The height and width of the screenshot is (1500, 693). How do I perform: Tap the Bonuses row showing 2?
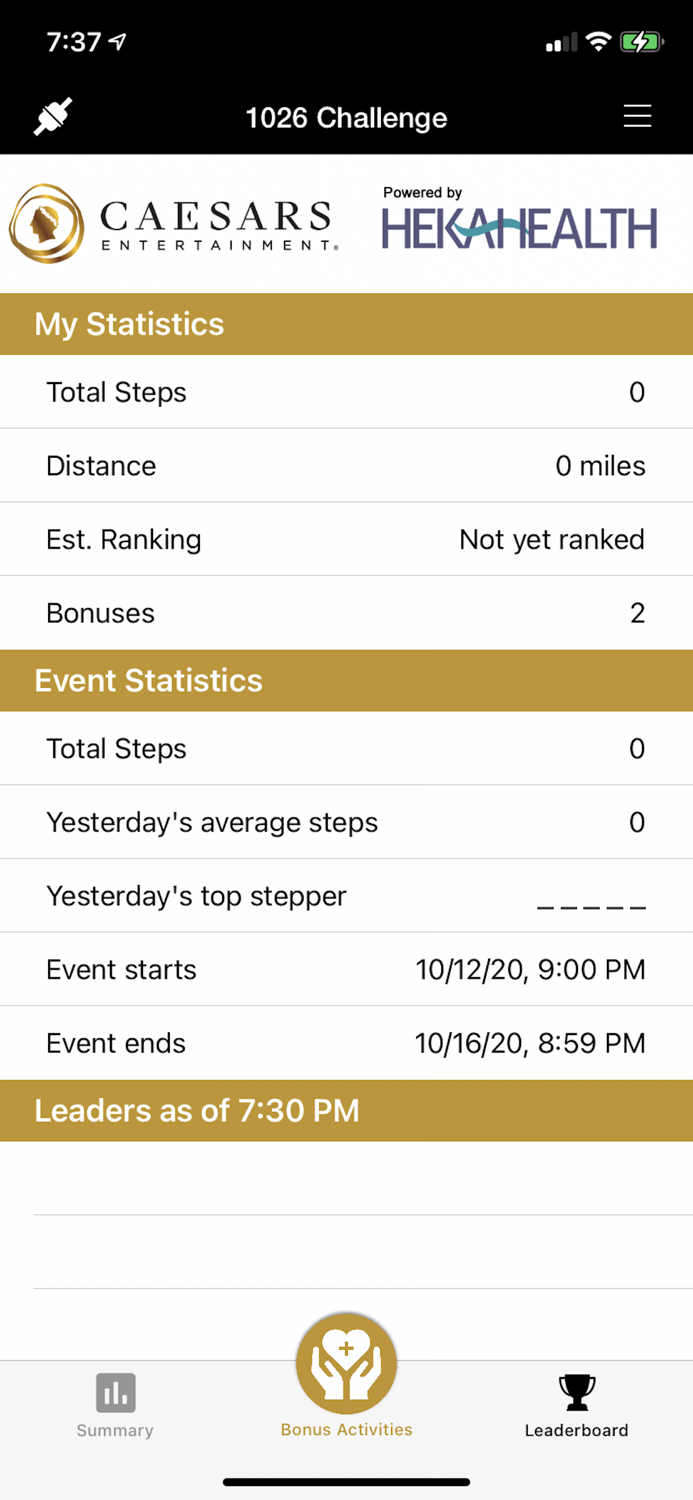[346, 613]
